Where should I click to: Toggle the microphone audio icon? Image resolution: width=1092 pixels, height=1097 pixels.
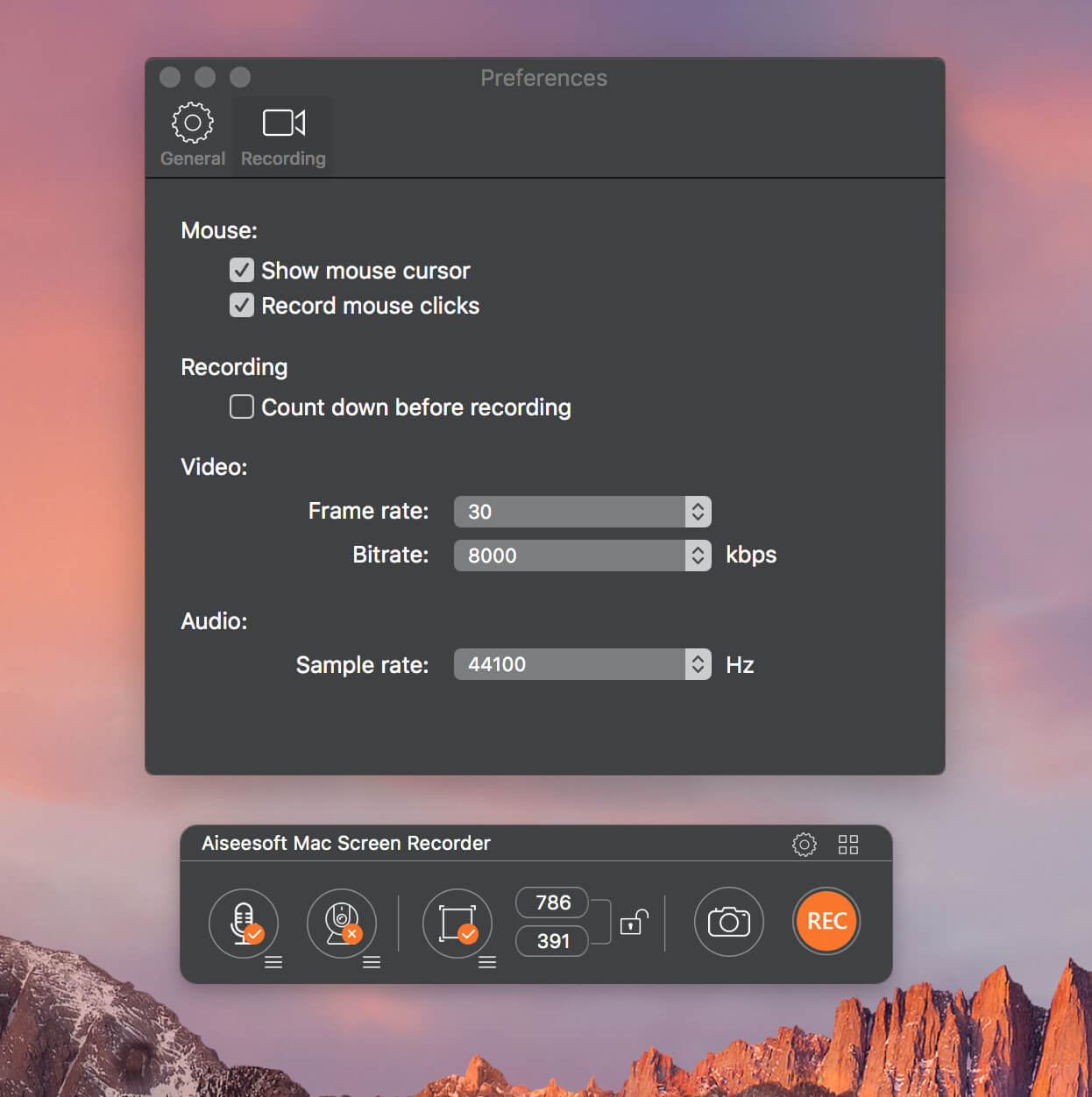pos(244,923)
